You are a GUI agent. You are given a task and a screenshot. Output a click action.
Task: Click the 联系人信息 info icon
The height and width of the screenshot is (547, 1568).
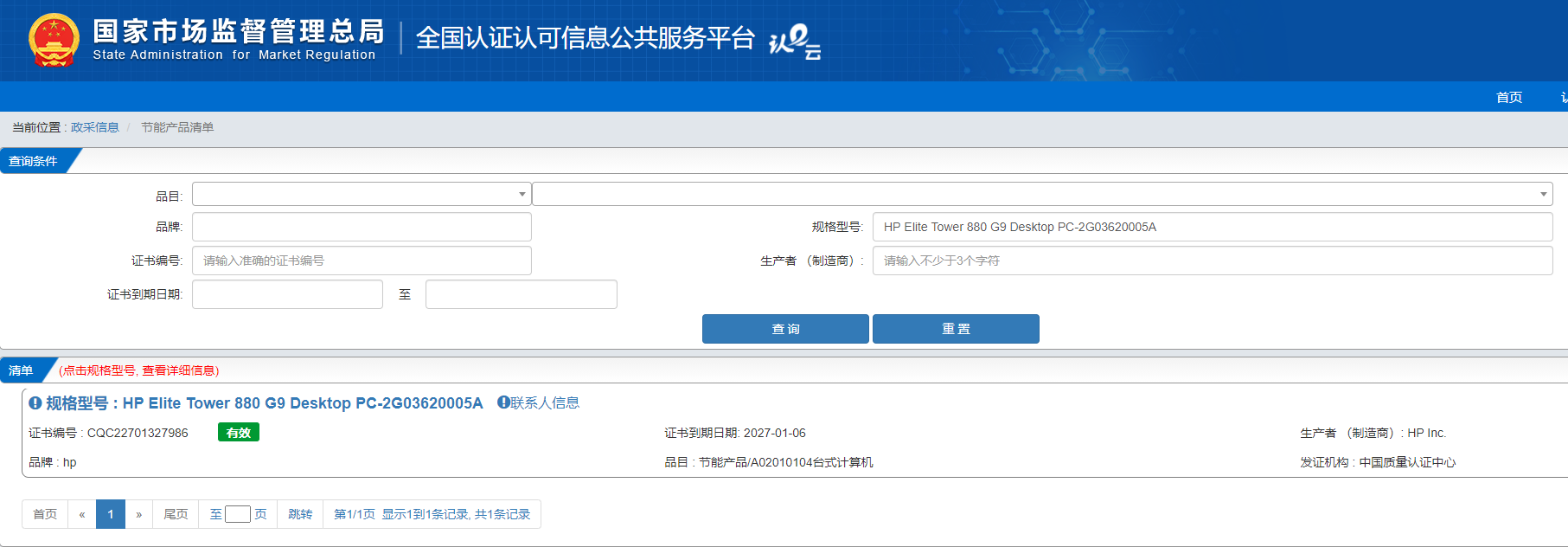(x=503, y=402)
